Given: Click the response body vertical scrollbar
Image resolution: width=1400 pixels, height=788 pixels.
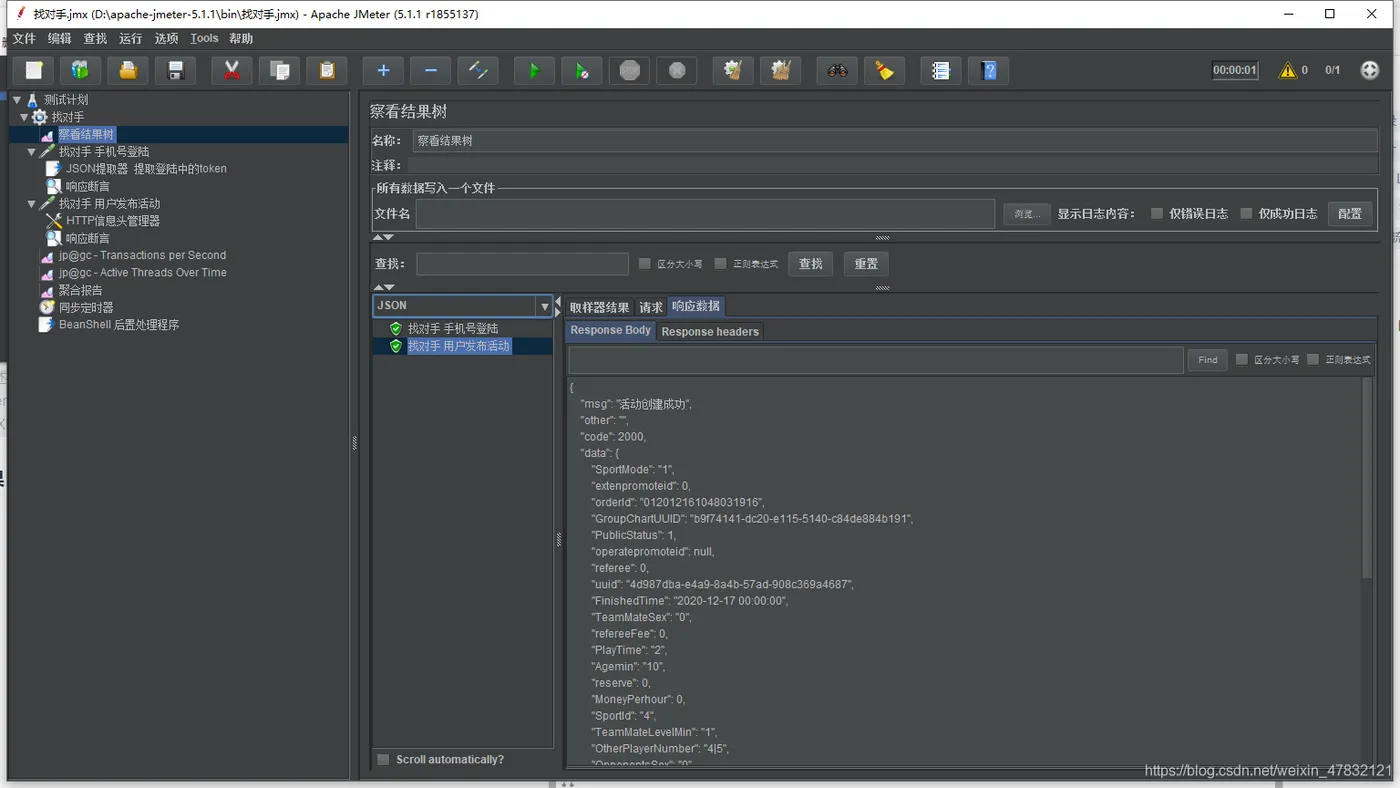Looking at the screenshot, I should point(1367,478).
